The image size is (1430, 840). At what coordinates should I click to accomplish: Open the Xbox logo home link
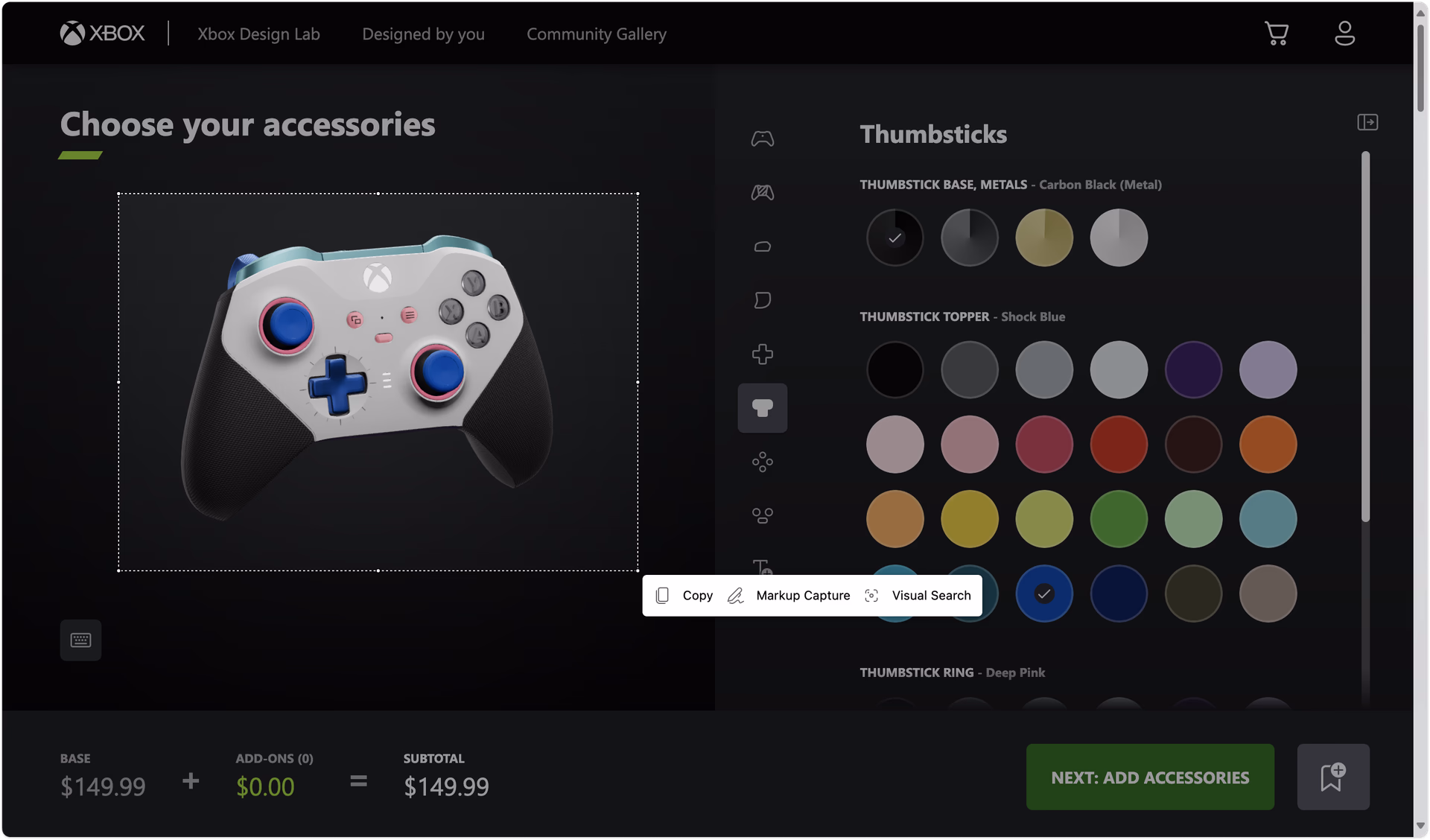[102, 34]
